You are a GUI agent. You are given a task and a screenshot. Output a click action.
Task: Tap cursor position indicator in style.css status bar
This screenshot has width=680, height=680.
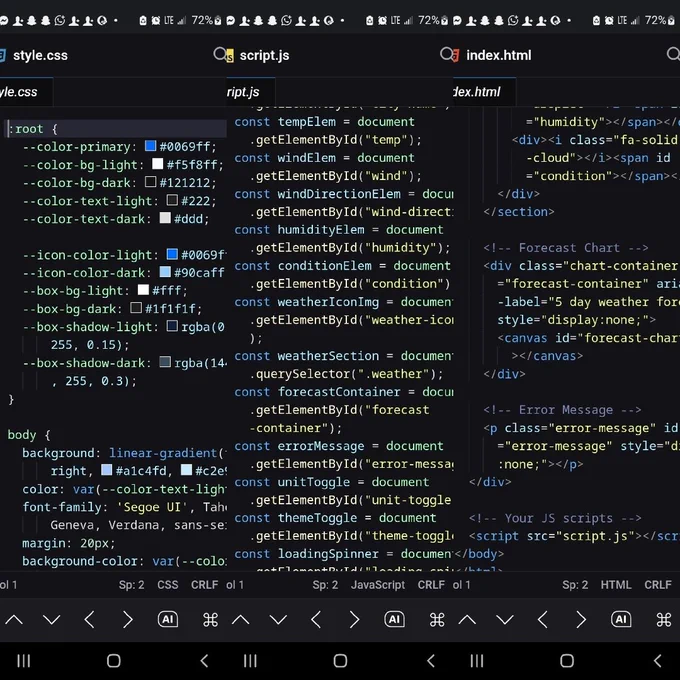(8, 585)
